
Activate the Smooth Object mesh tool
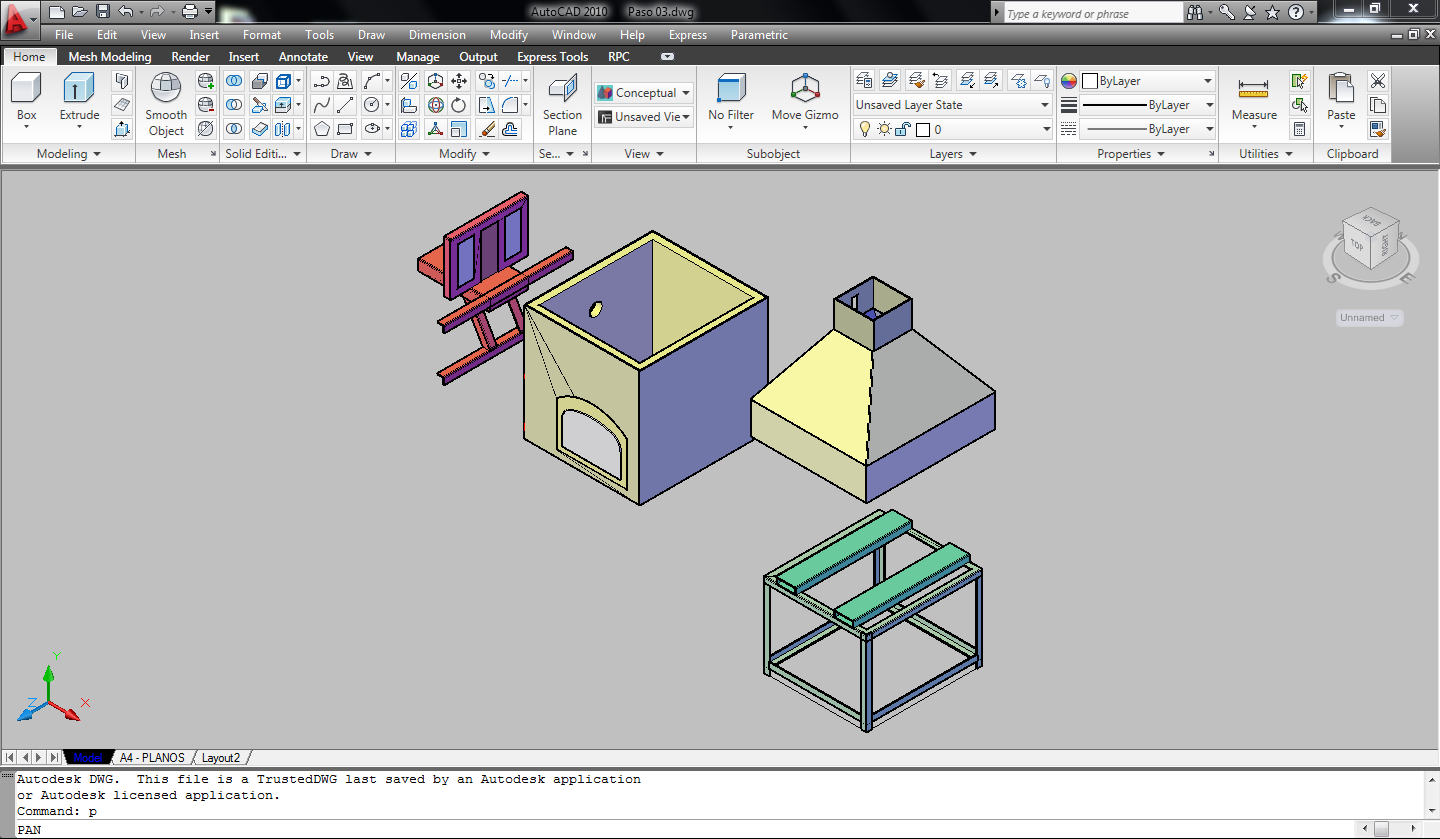point(166,90)
